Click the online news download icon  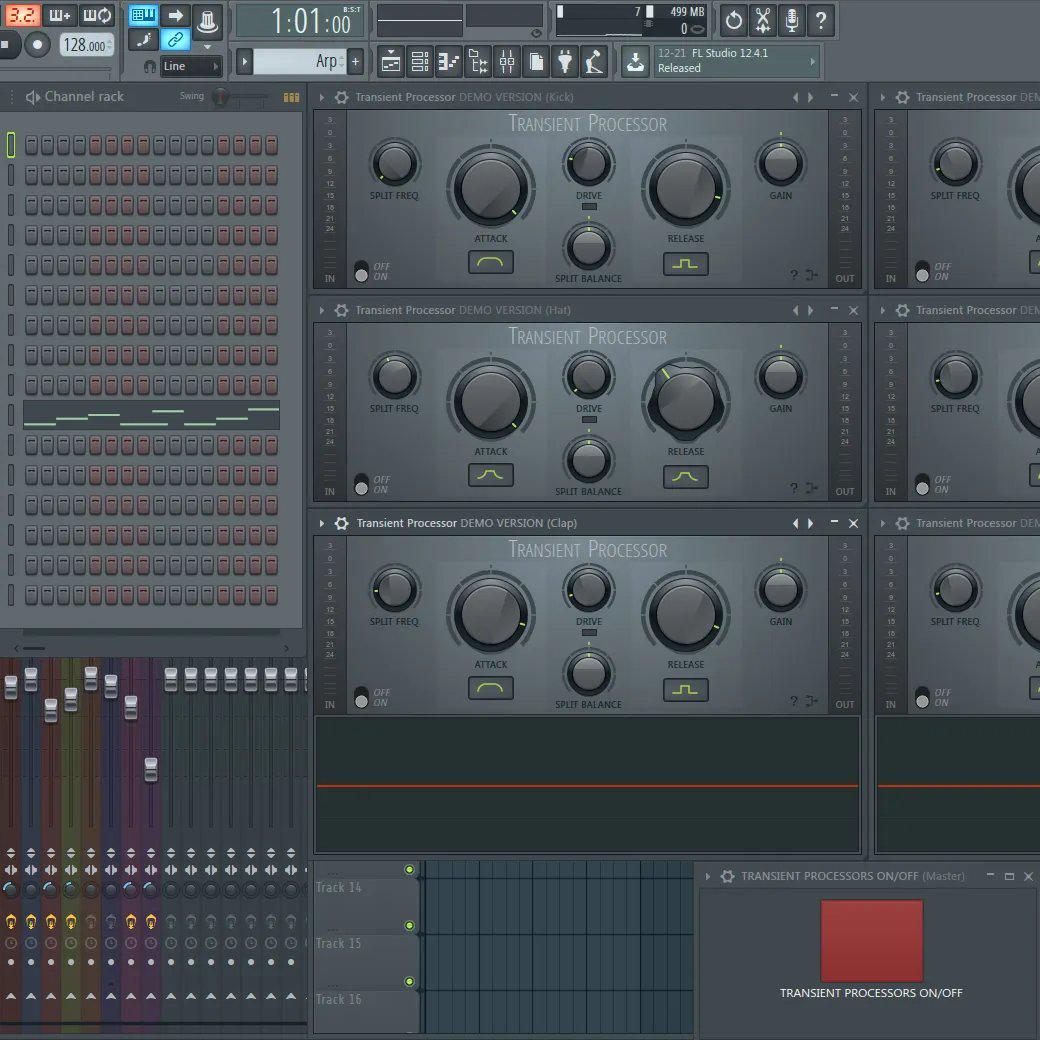point(635,62)
